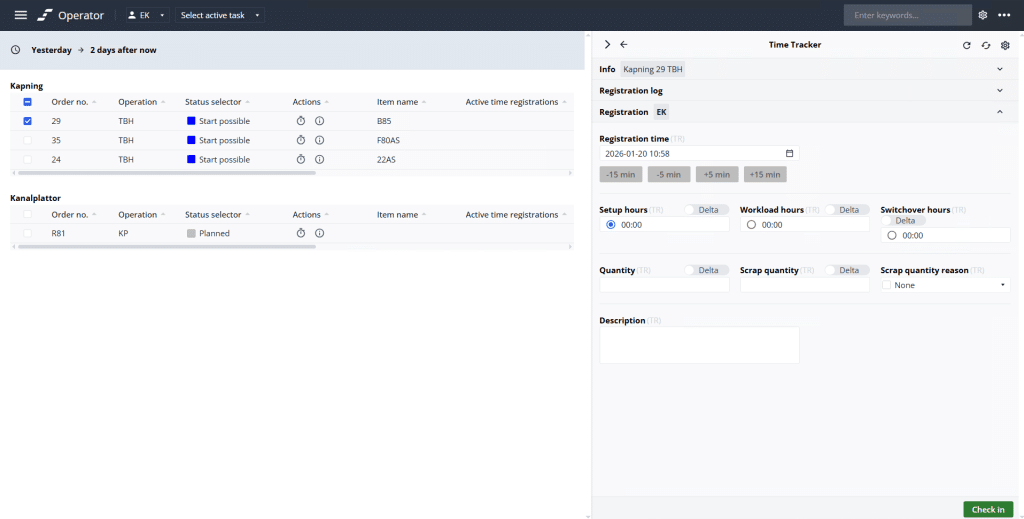Image resolution: width=1024 pixels, height=519 pixels.
Task: Click the stopwatch icon for order 29
Action: click(301, 121)
